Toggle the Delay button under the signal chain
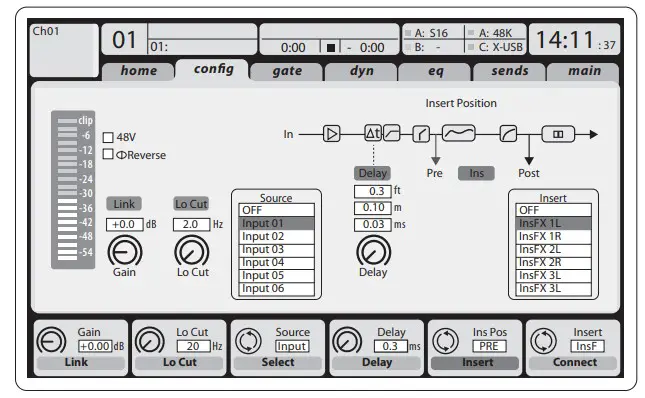This screenshot has height=398, width=645. coord(372,173)
